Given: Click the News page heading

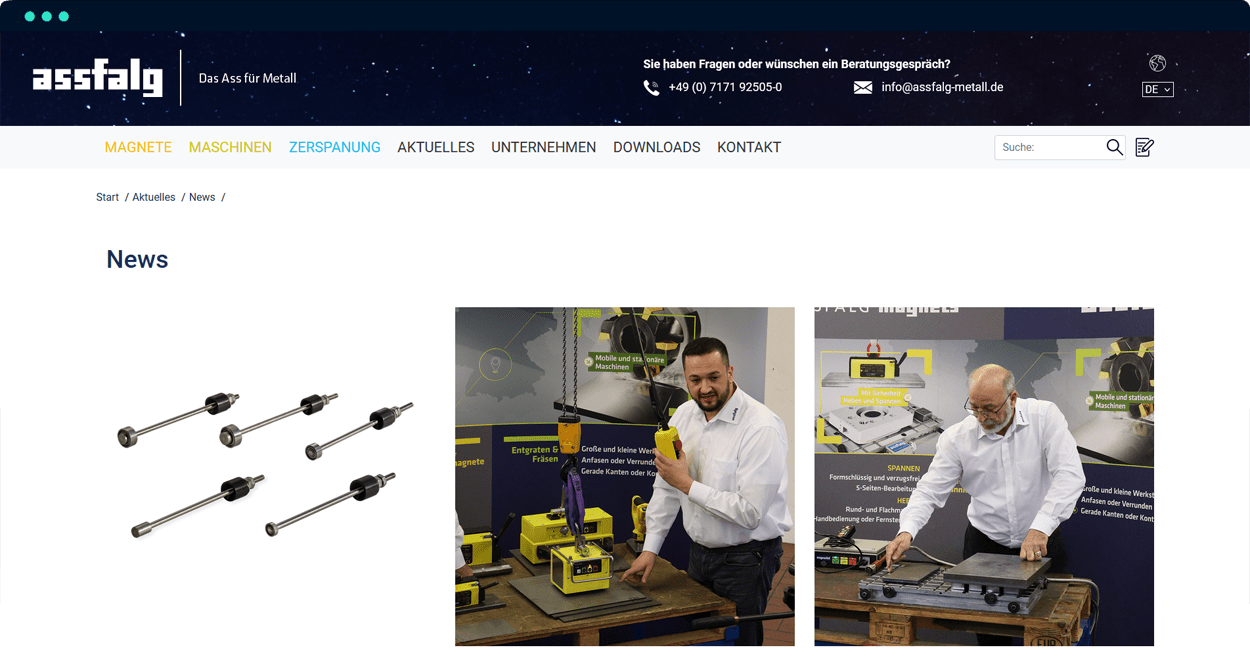Looking at the screenshot, I should tap(137, 259).
